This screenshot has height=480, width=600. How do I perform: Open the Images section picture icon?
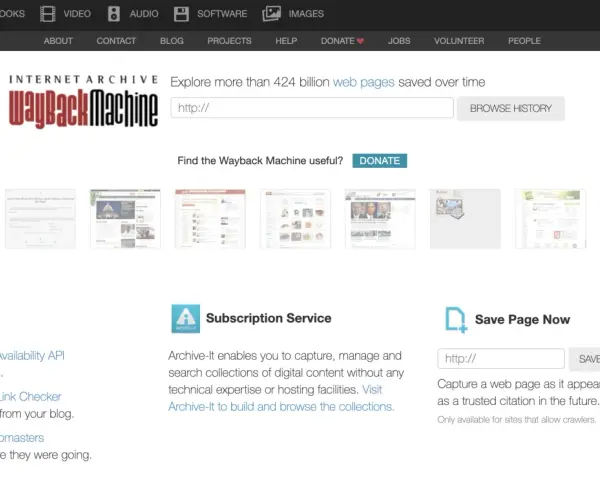tap(271, 14)
